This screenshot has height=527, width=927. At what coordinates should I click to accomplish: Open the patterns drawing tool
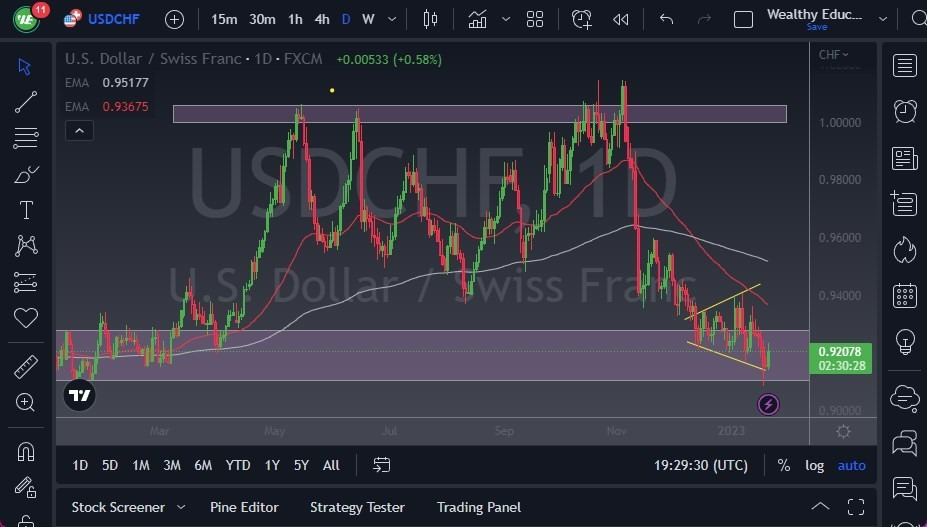[x=26, y=245]
